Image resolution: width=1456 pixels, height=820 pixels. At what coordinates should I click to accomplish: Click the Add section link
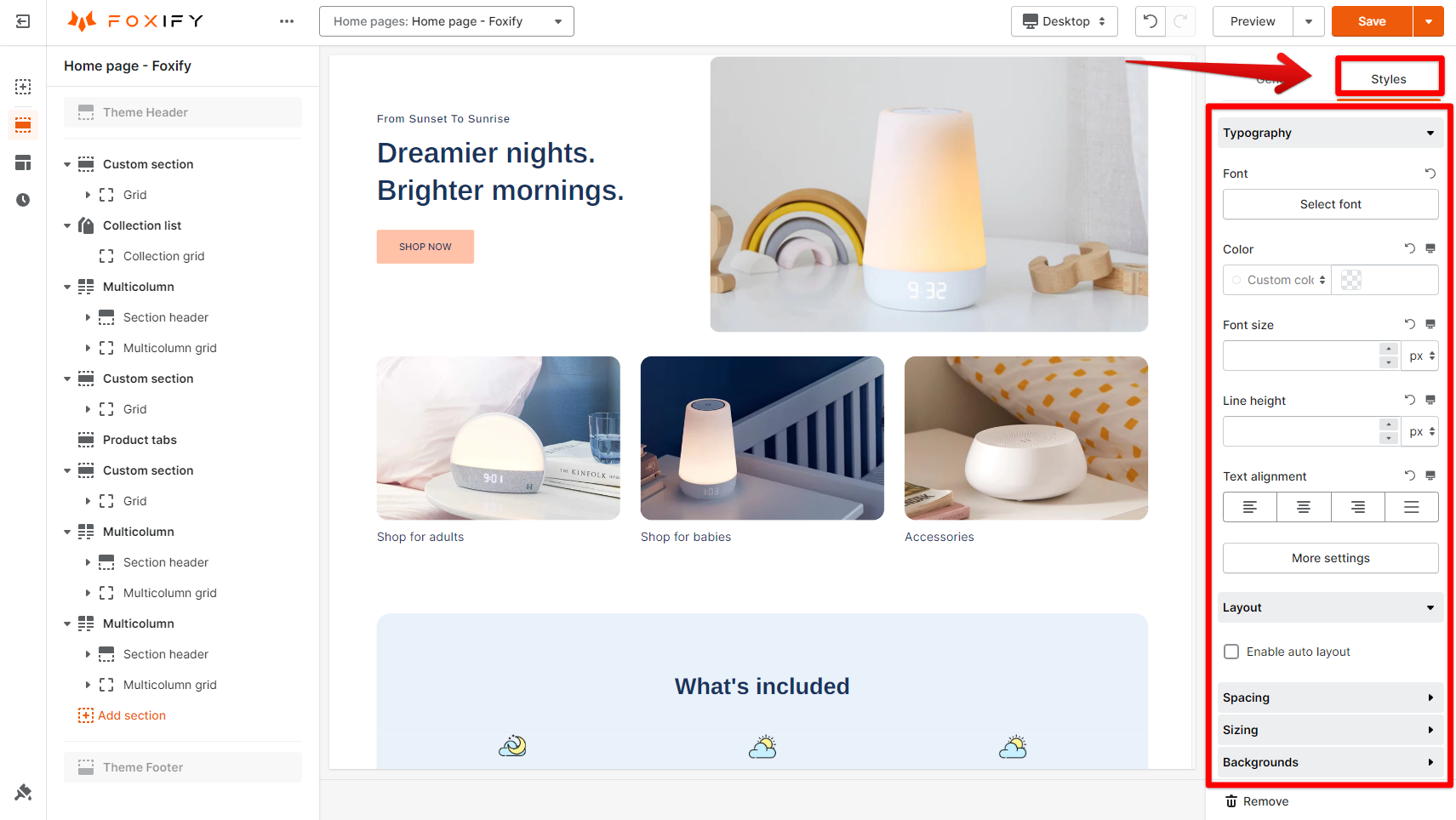point(132,715)
